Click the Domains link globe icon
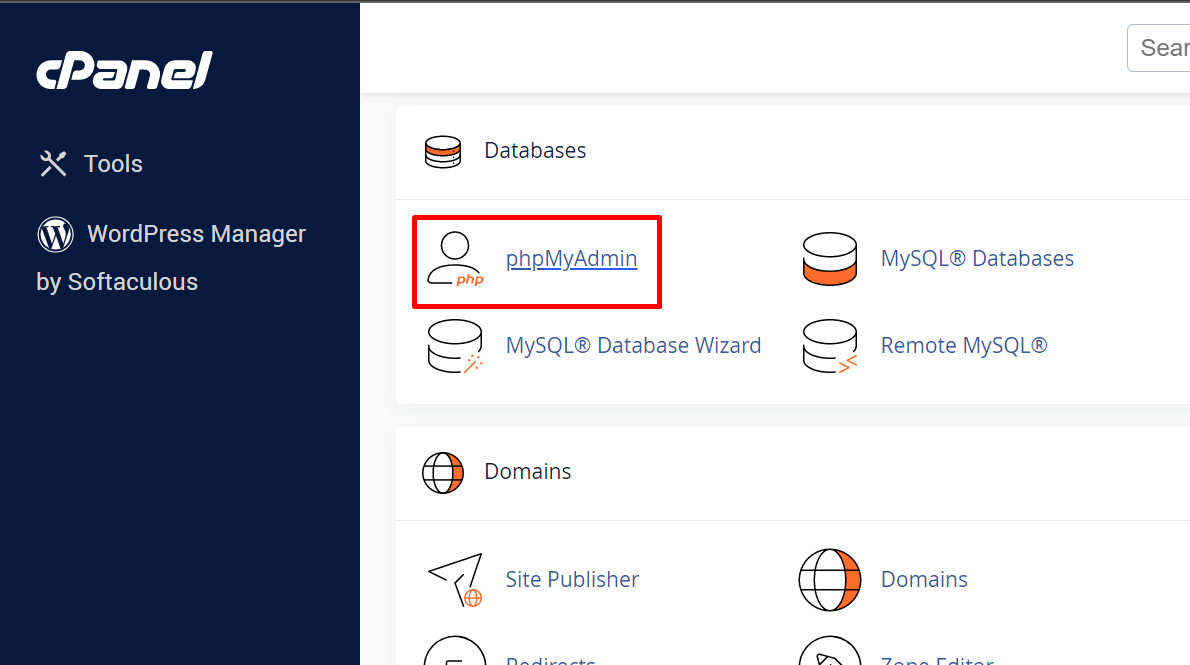Image resolution: width=1190 pixels, height=665 pixels. pos(830,580)
